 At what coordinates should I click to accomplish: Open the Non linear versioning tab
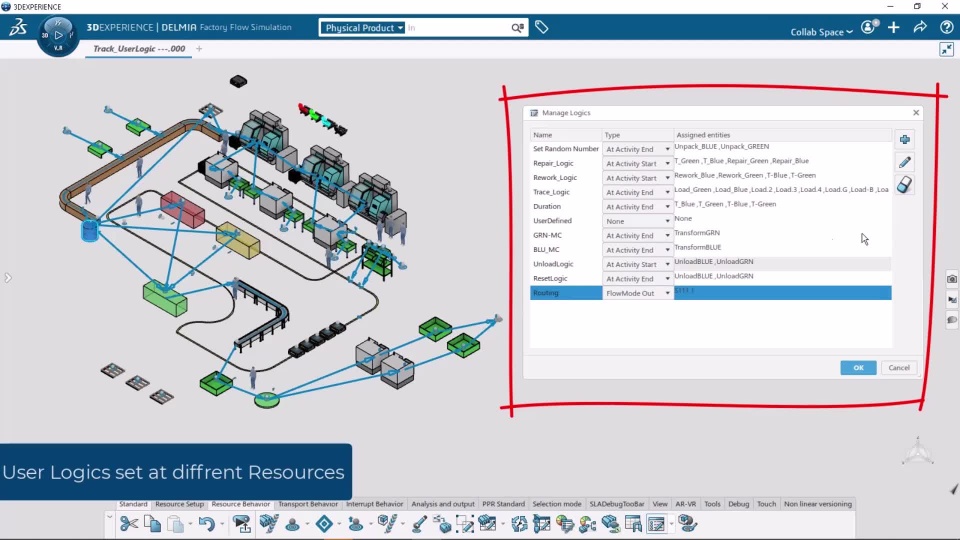817,504
